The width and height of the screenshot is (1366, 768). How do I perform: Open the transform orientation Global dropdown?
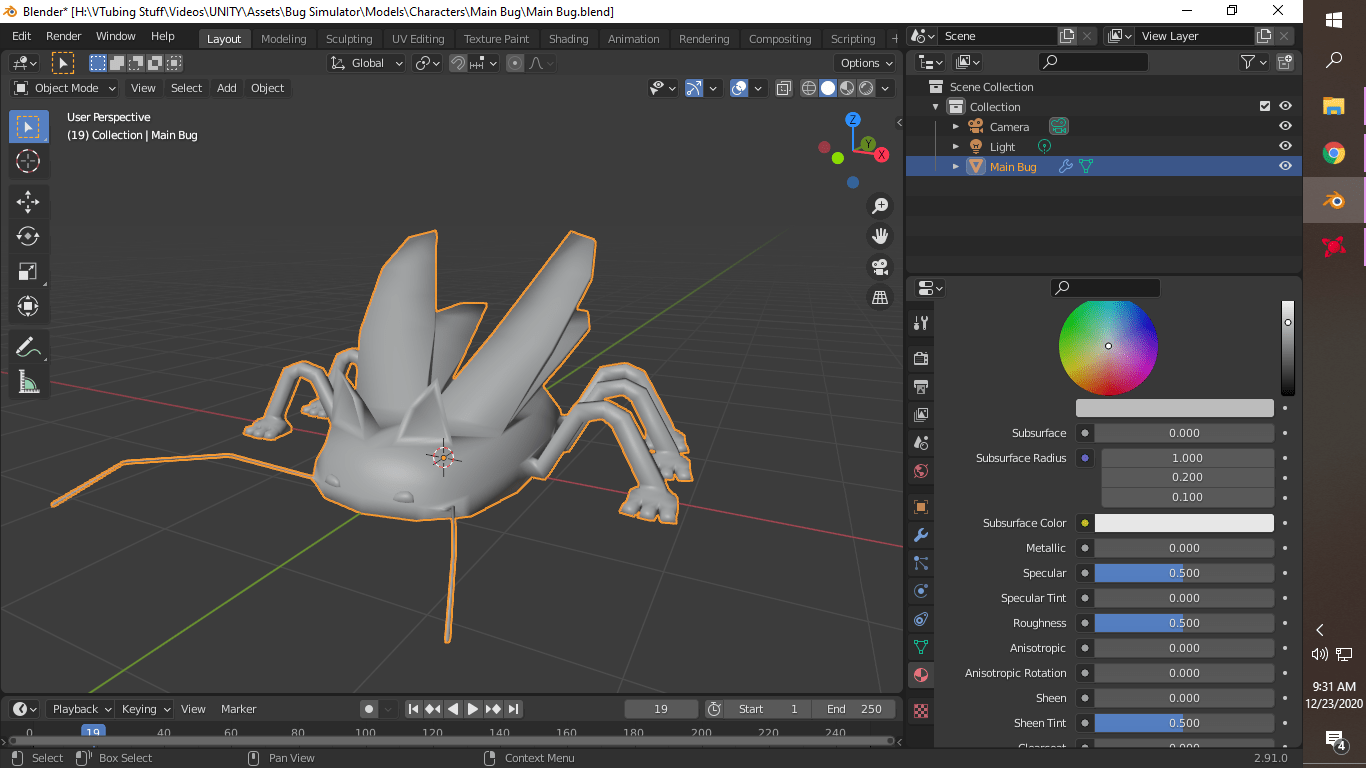pyautogui.click(x=366, y=62)
